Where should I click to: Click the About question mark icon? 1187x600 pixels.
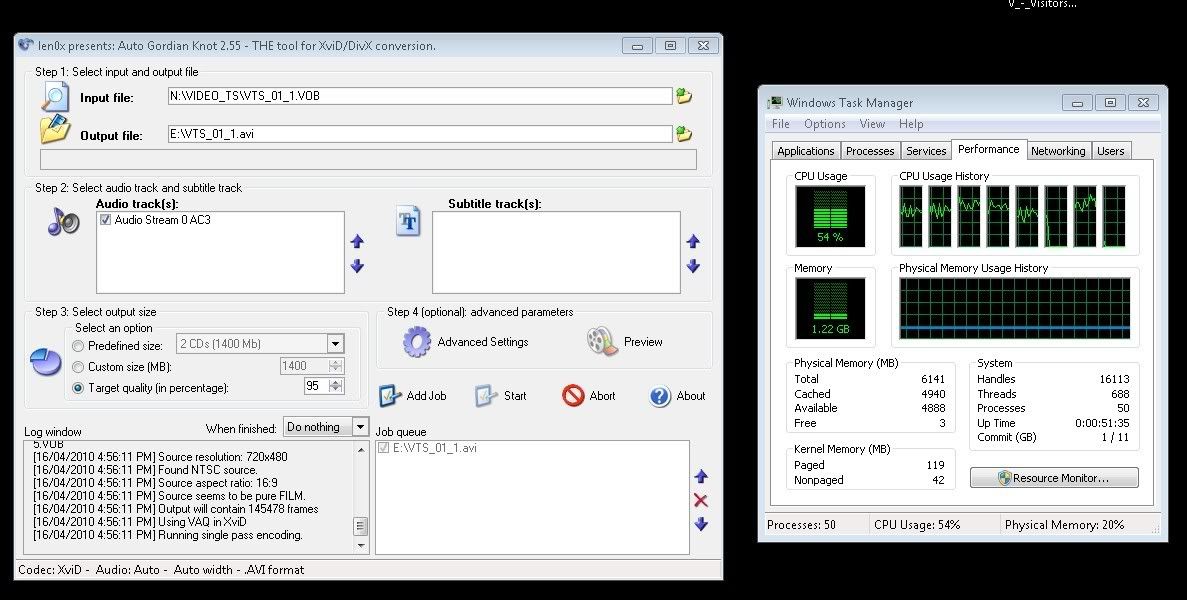660,396
